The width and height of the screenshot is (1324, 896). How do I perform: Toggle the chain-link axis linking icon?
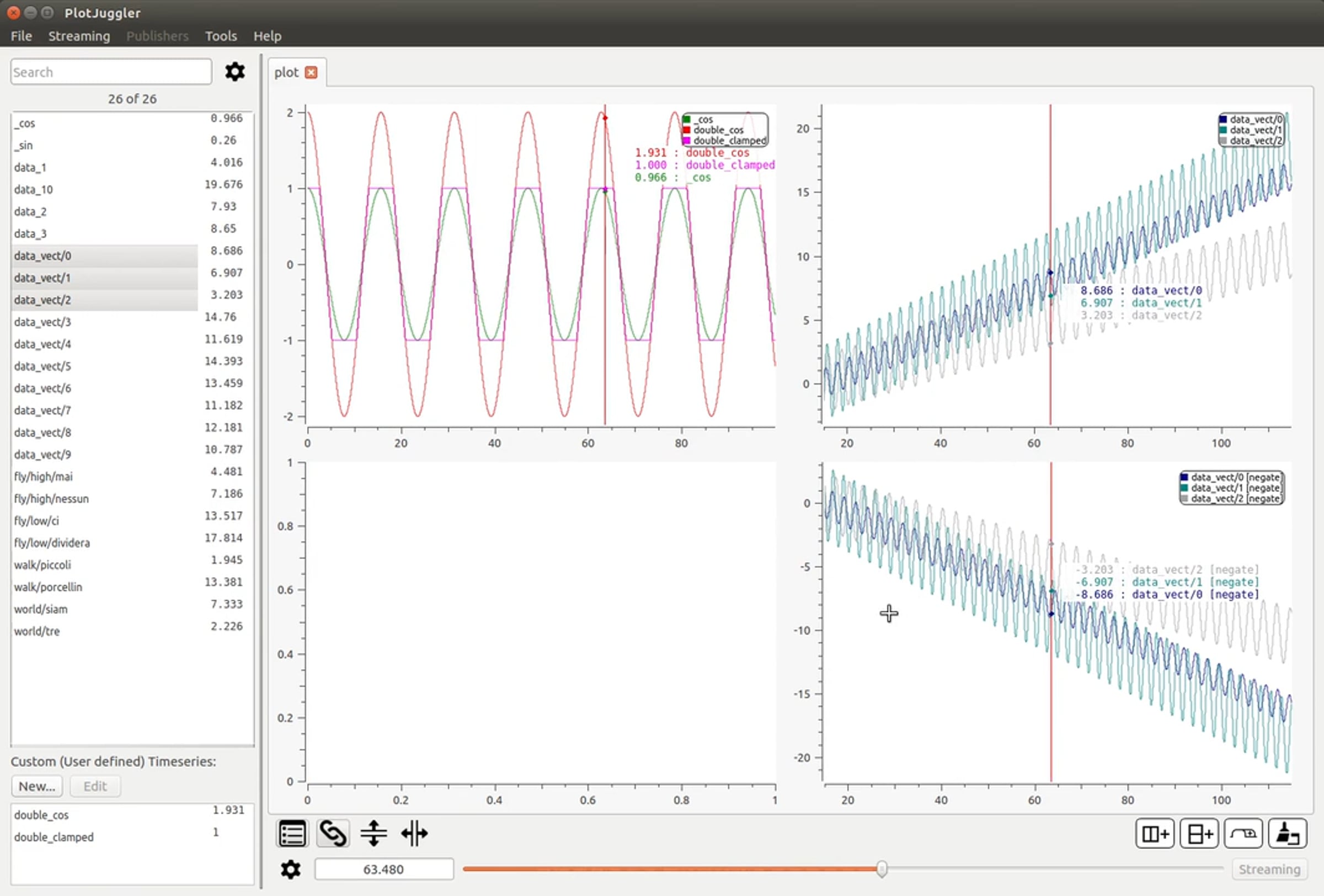(x=333, y=834)
